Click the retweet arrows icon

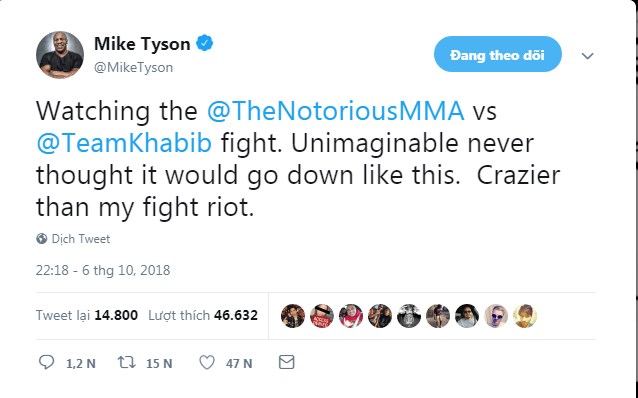(x=127, y=362)
